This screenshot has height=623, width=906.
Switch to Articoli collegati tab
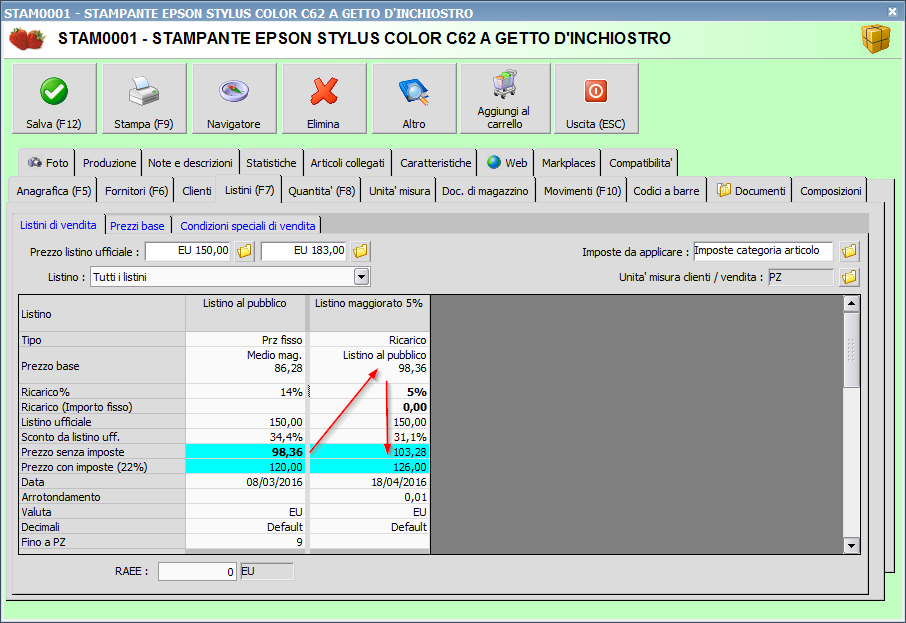click(x=347, y=163)
